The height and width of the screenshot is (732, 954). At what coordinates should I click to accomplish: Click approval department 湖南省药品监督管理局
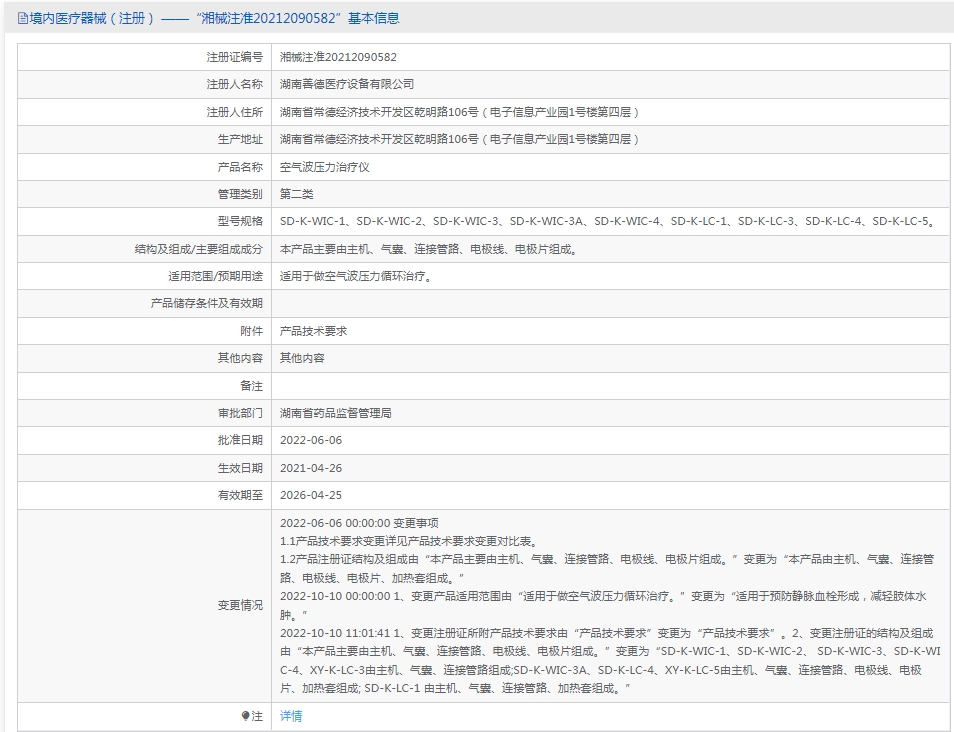click(x=335, y=412)
